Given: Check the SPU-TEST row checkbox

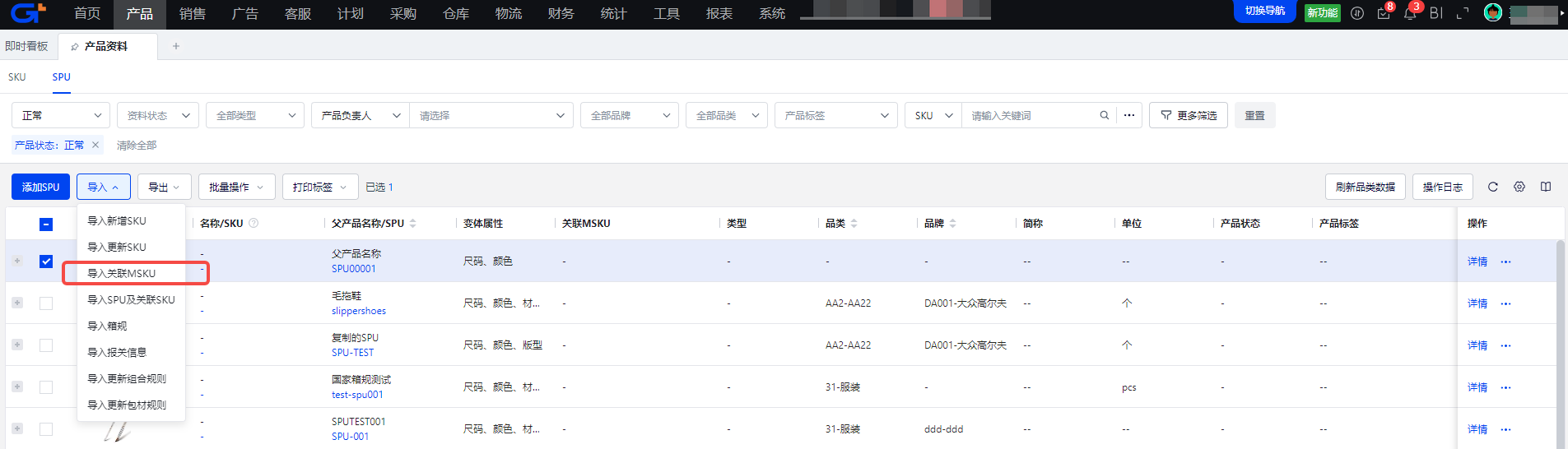Looking at the screenshot, I should tap(46, 345).
